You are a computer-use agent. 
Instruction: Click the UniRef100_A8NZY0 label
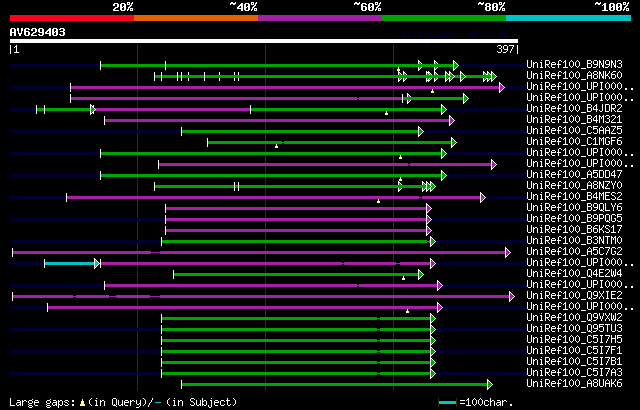pos(574,186)
